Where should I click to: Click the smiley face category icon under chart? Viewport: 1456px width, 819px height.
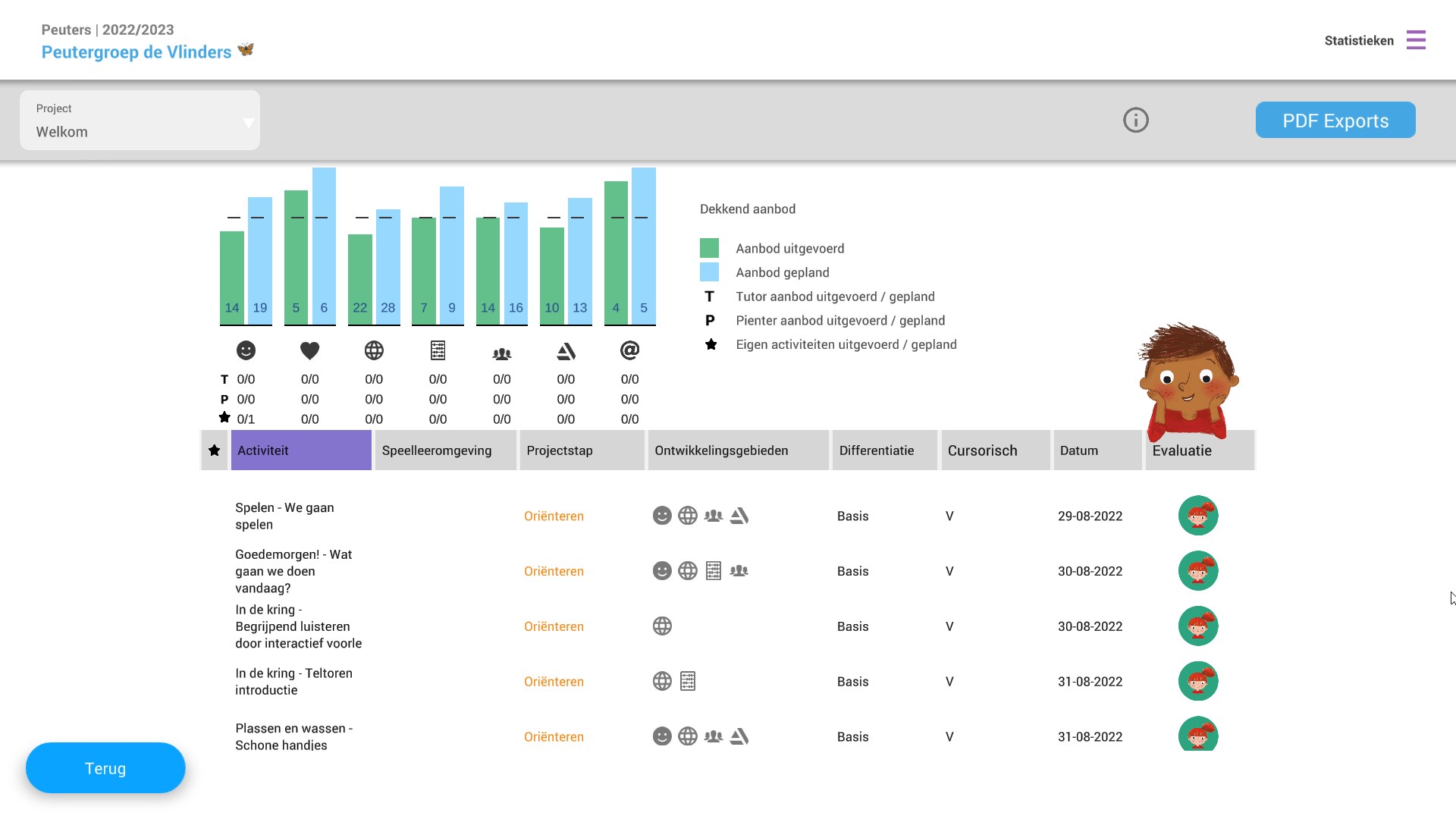(246, 350)
